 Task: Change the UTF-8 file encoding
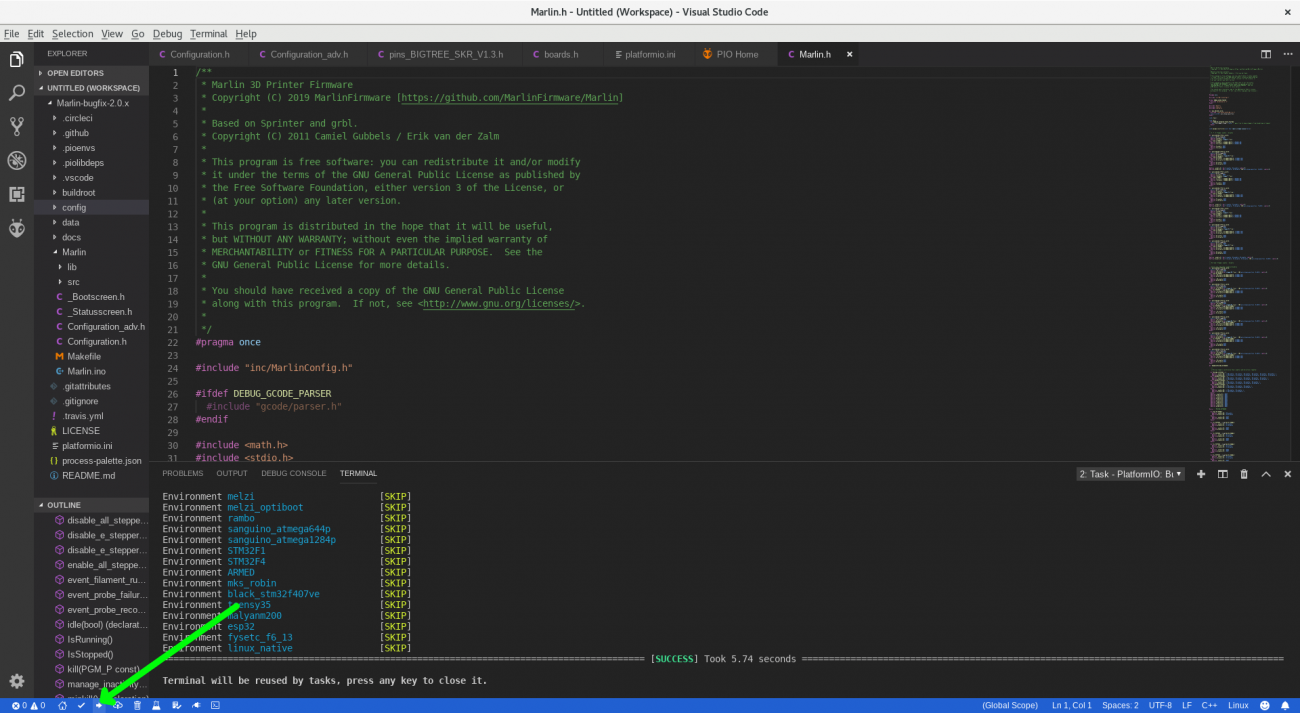1160,705
